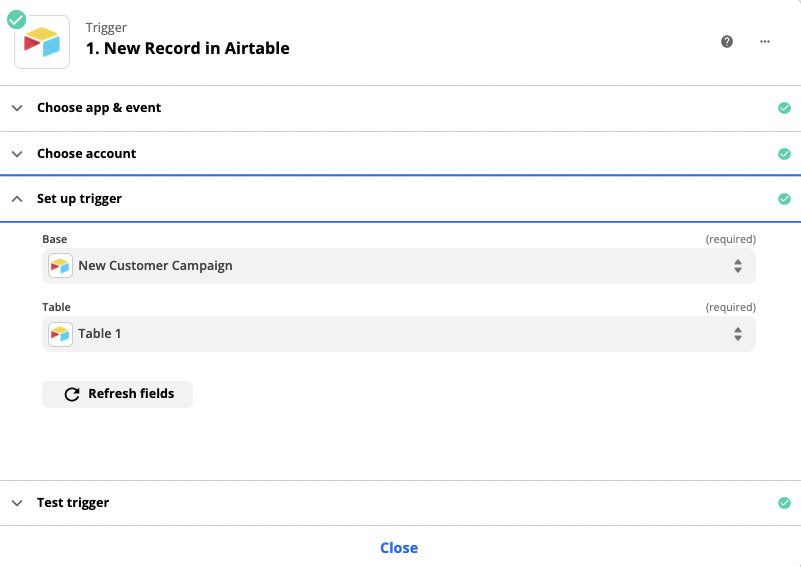Open the three-dot more options menu
This screenshot has width=801, height=567.
point(765,41)
